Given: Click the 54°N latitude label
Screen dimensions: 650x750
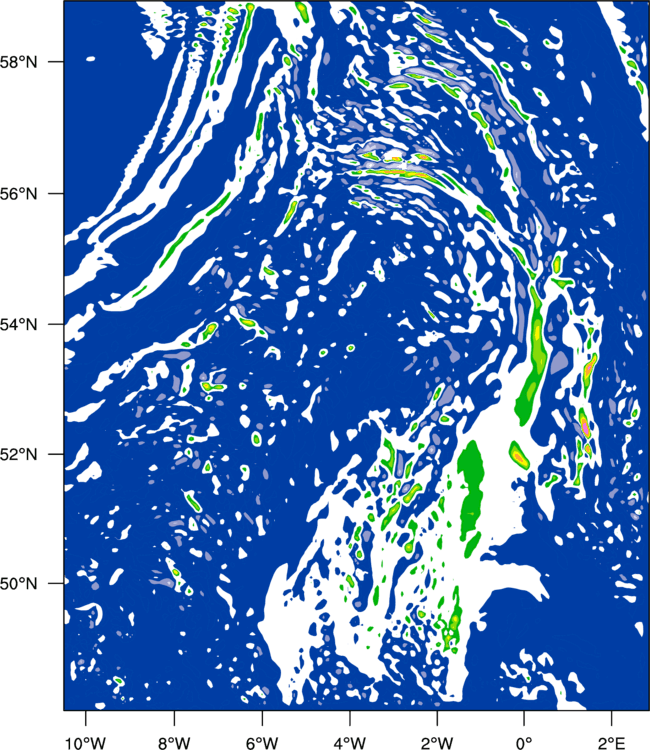Looking at the screenshot, I should 19,324.
